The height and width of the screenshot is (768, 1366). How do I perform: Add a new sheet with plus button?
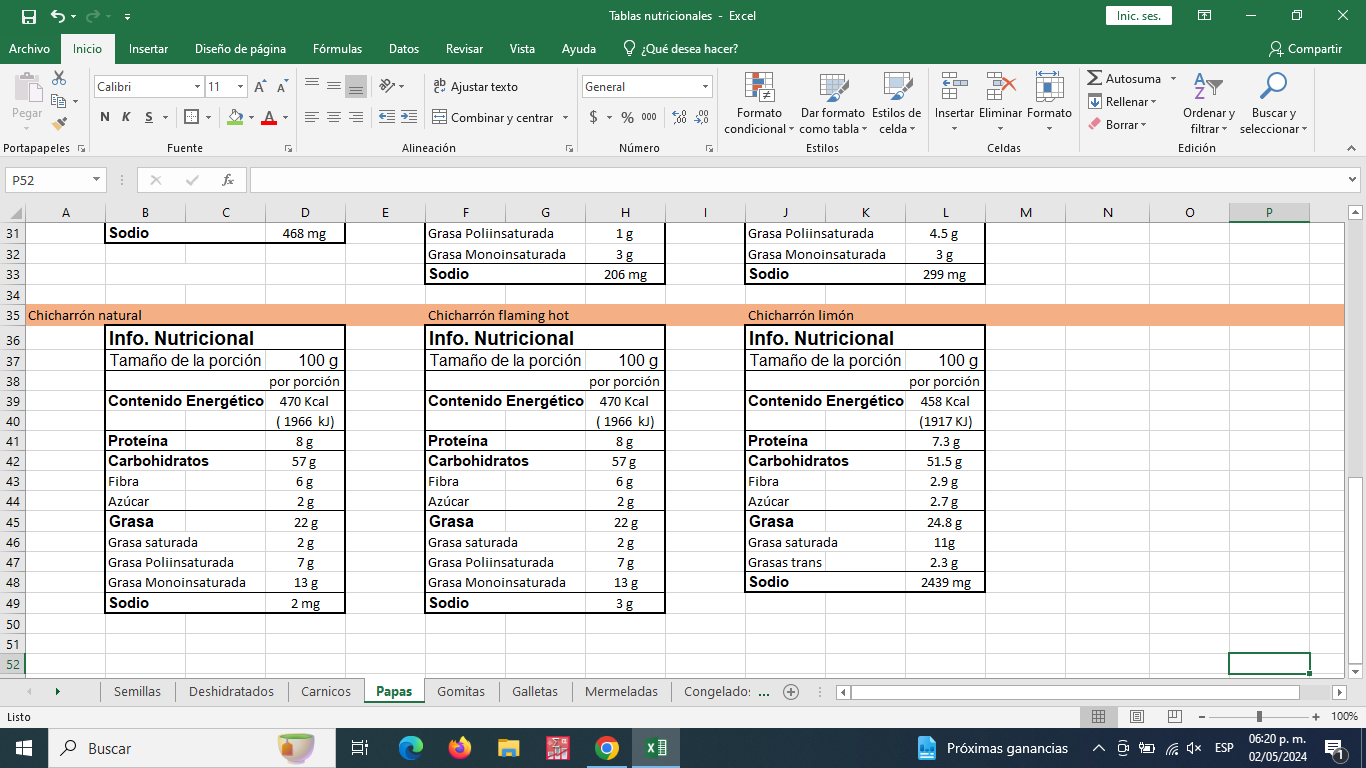[791, 691]
